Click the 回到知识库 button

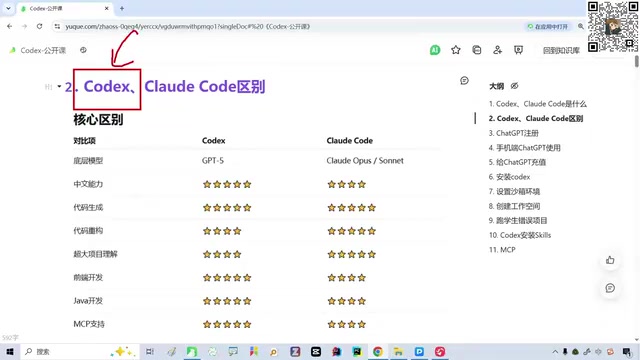(561, 50)
